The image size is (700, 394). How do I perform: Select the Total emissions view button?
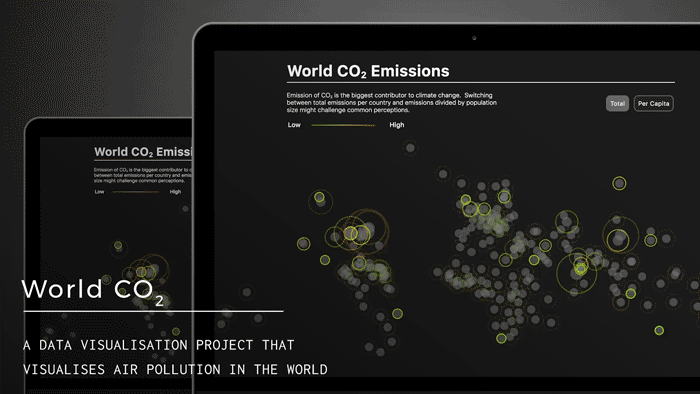click(617, 104)
